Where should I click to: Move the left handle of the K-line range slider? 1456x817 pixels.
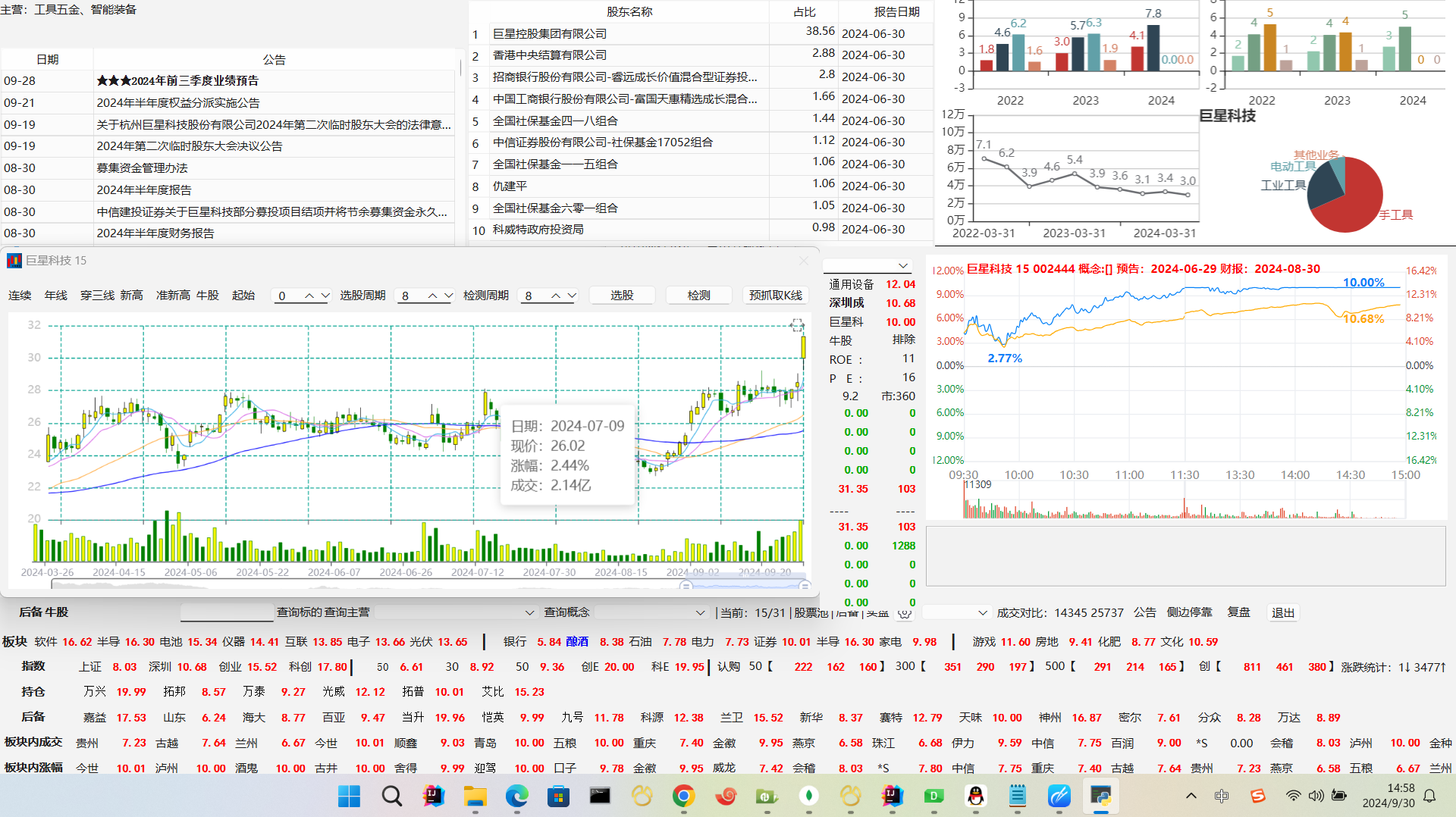click(686, 586)
